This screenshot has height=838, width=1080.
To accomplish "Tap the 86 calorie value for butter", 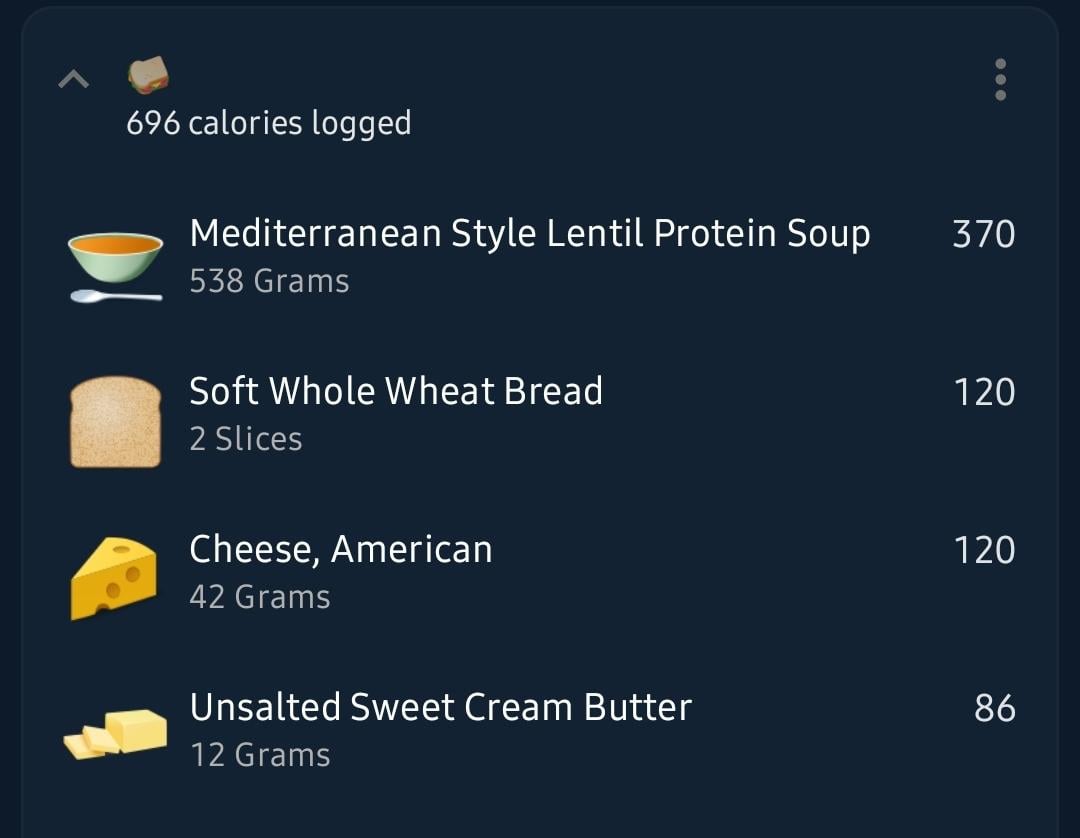I will [x=995, y=708].
